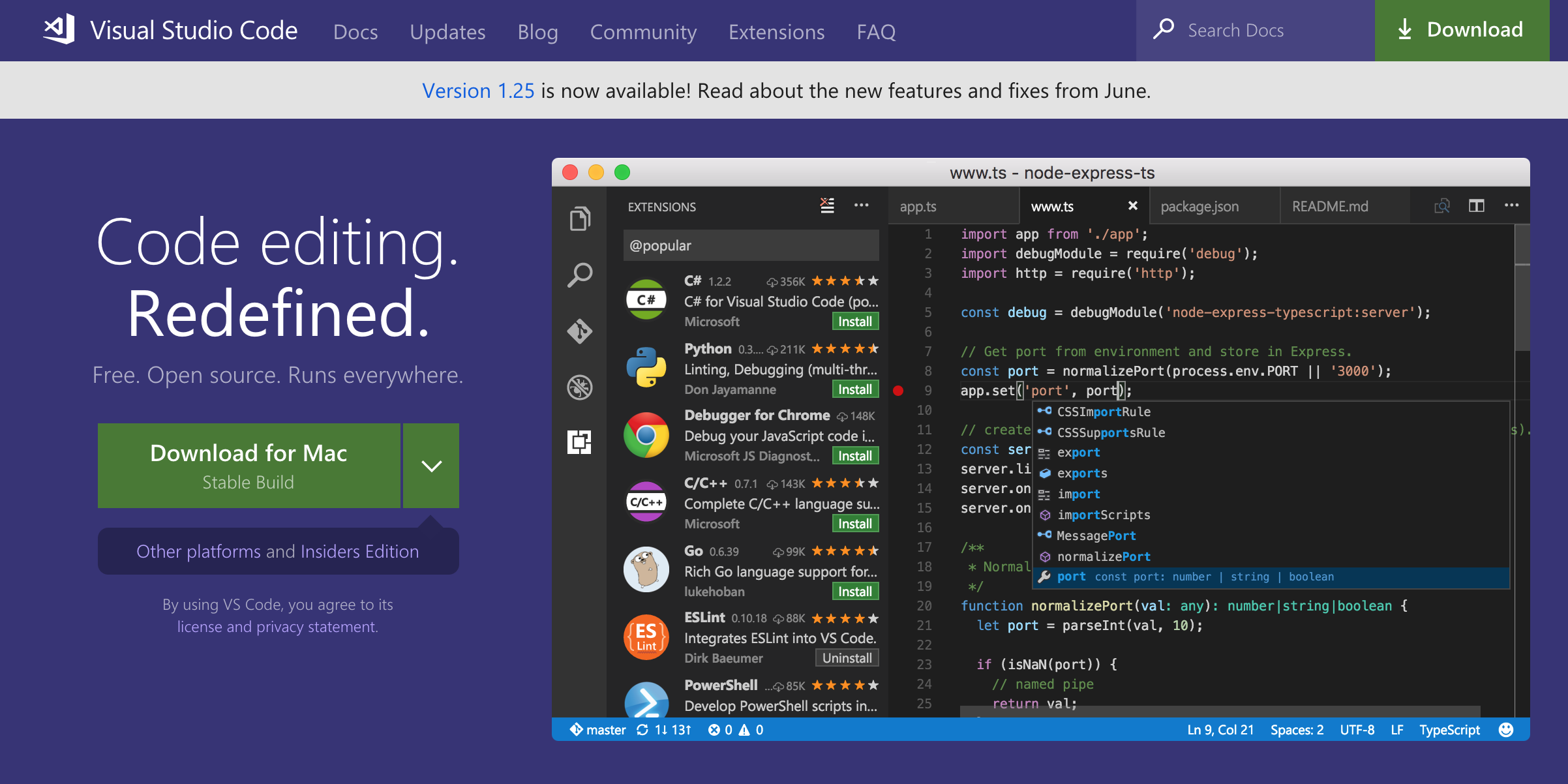This screenshot has height=784, width=1568.
Task: Toggle the breakpoint on line 9
Action: coord(898,391)
